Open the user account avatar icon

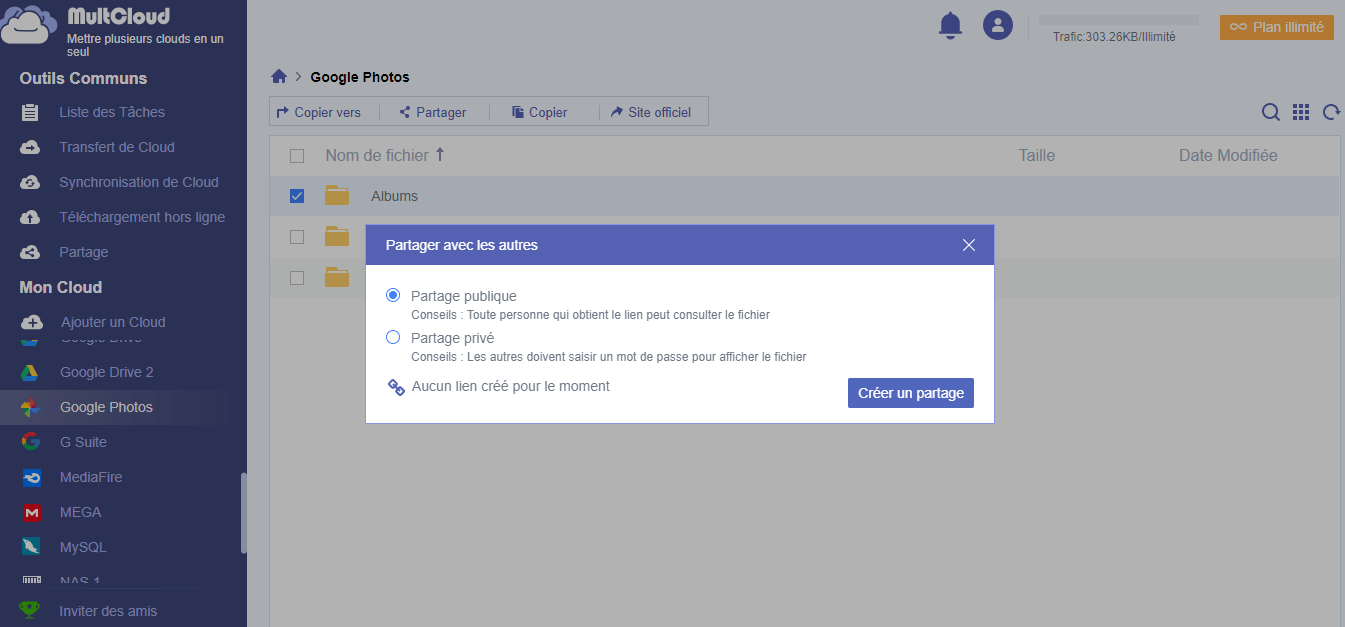point(997,26)
